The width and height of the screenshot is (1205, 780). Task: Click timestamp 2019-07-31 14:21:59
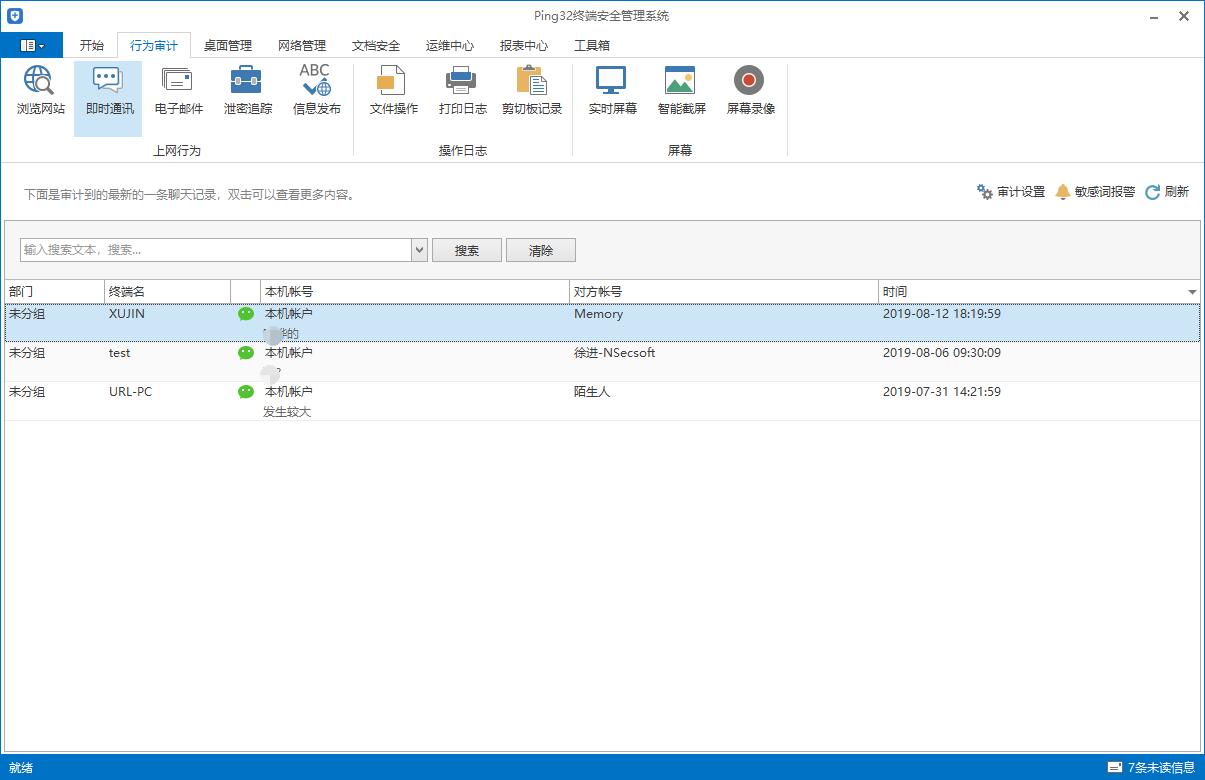click(x=942, y=392)
